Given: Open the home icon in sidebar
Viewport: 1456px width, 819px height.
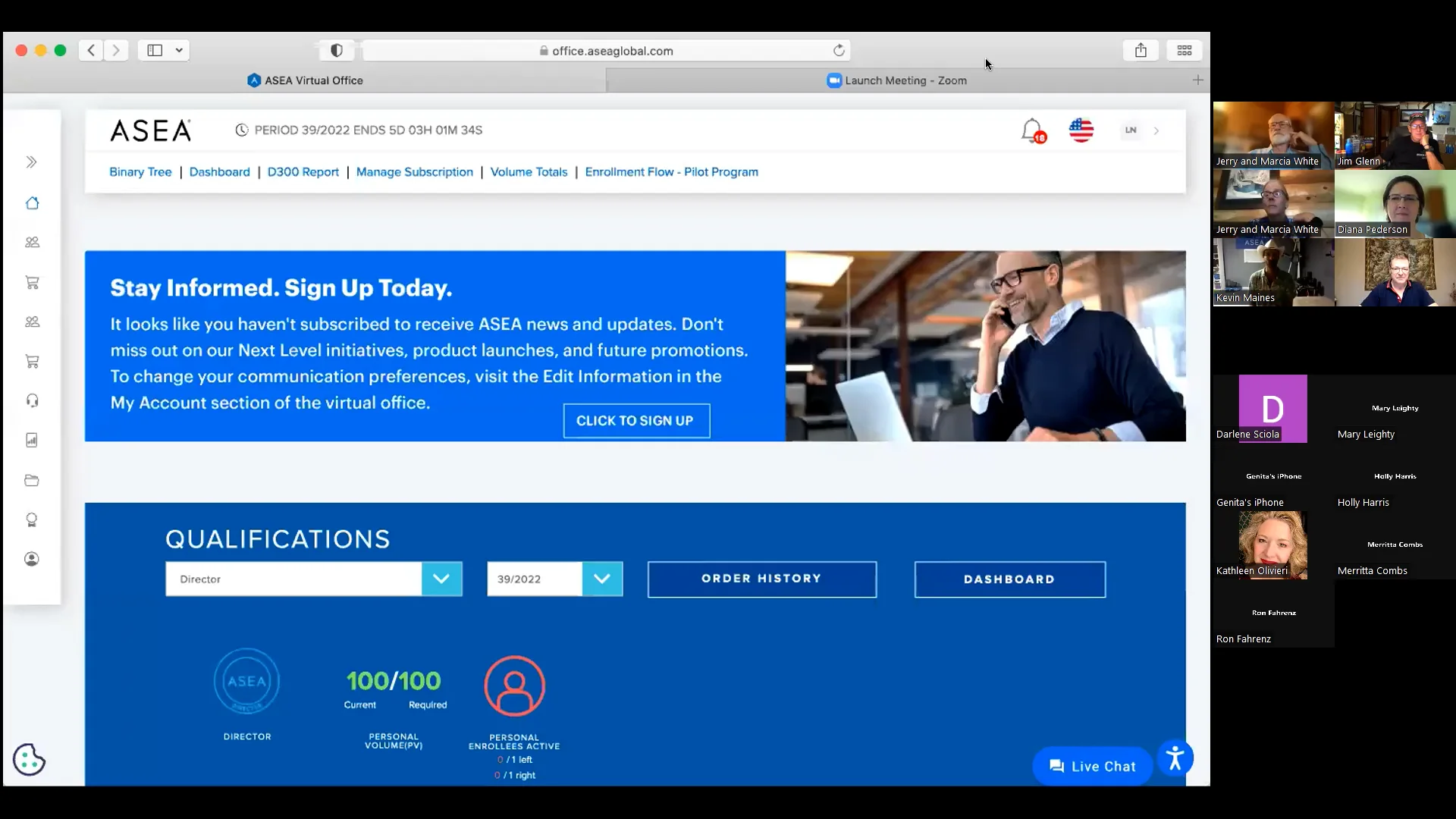Looking at the screenshot, I should tap(32, 203).
